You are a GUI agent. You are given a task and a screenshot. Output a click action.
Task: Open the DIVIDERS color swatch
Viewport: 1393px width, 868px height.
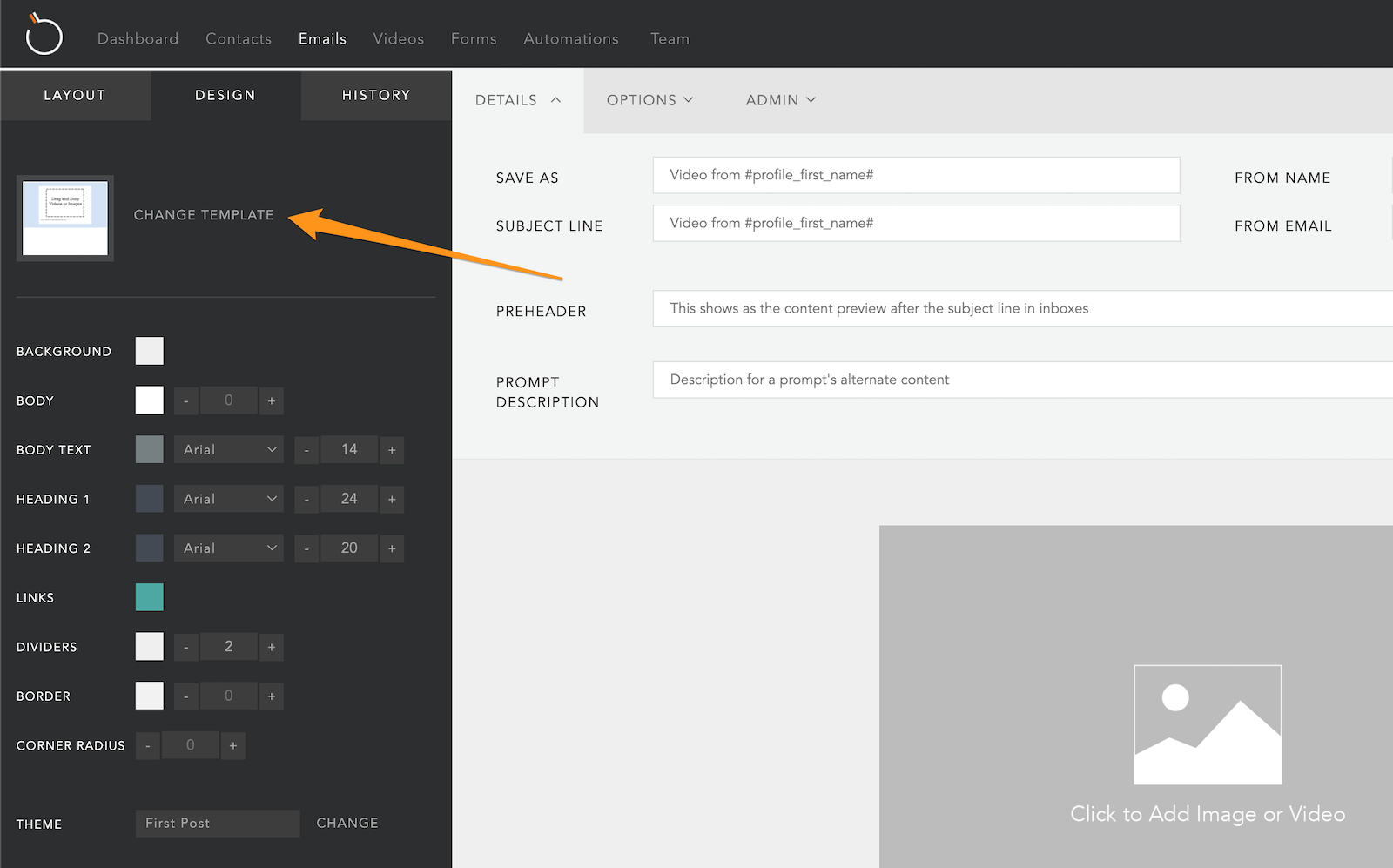tap(150, 647)
